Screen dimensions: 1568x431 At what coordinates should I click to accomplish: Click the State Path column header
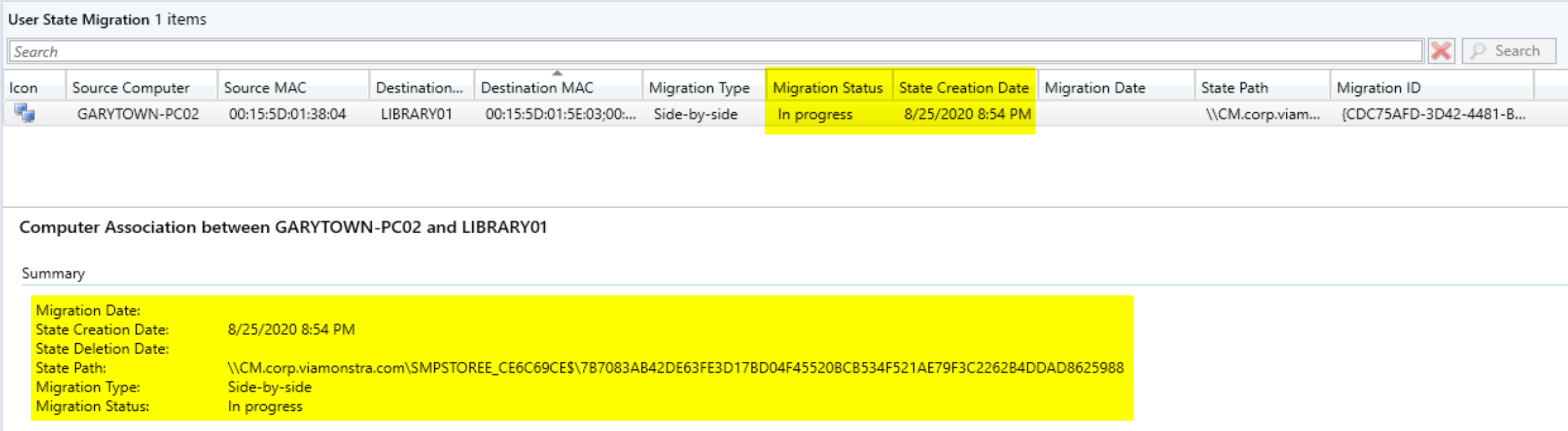[x=1235, y=87]
